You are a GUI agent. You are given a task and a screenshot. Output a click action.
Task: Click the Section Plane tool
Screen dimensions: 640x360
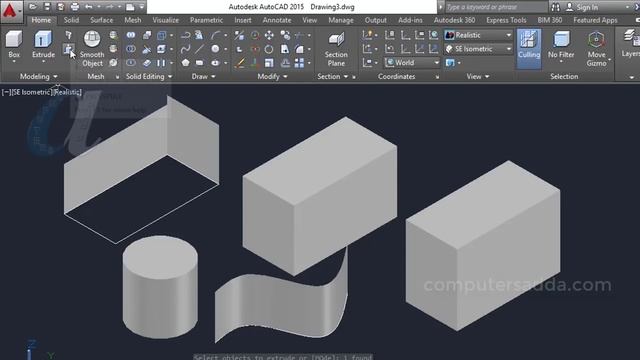point(336,49)
